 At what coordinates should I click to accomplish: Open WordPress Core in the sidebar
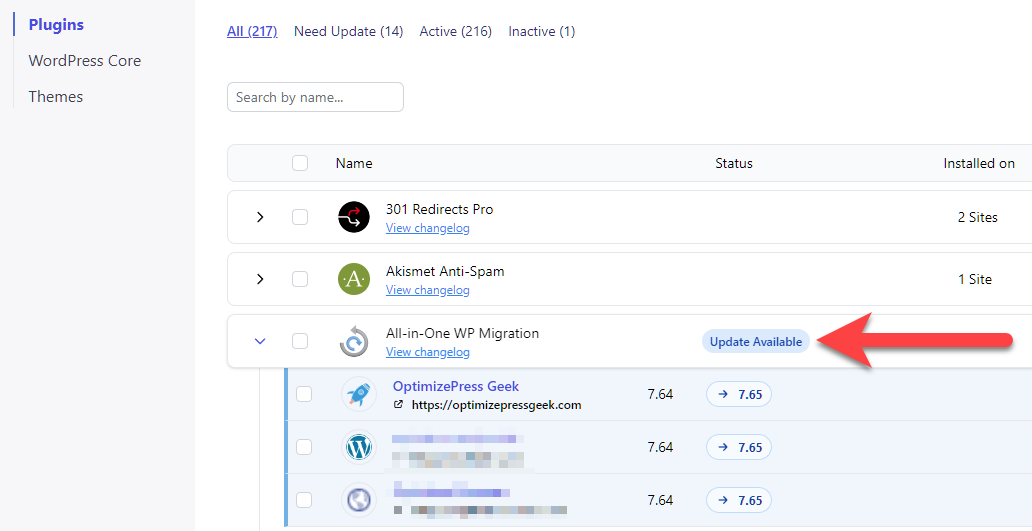pos(85,60)
